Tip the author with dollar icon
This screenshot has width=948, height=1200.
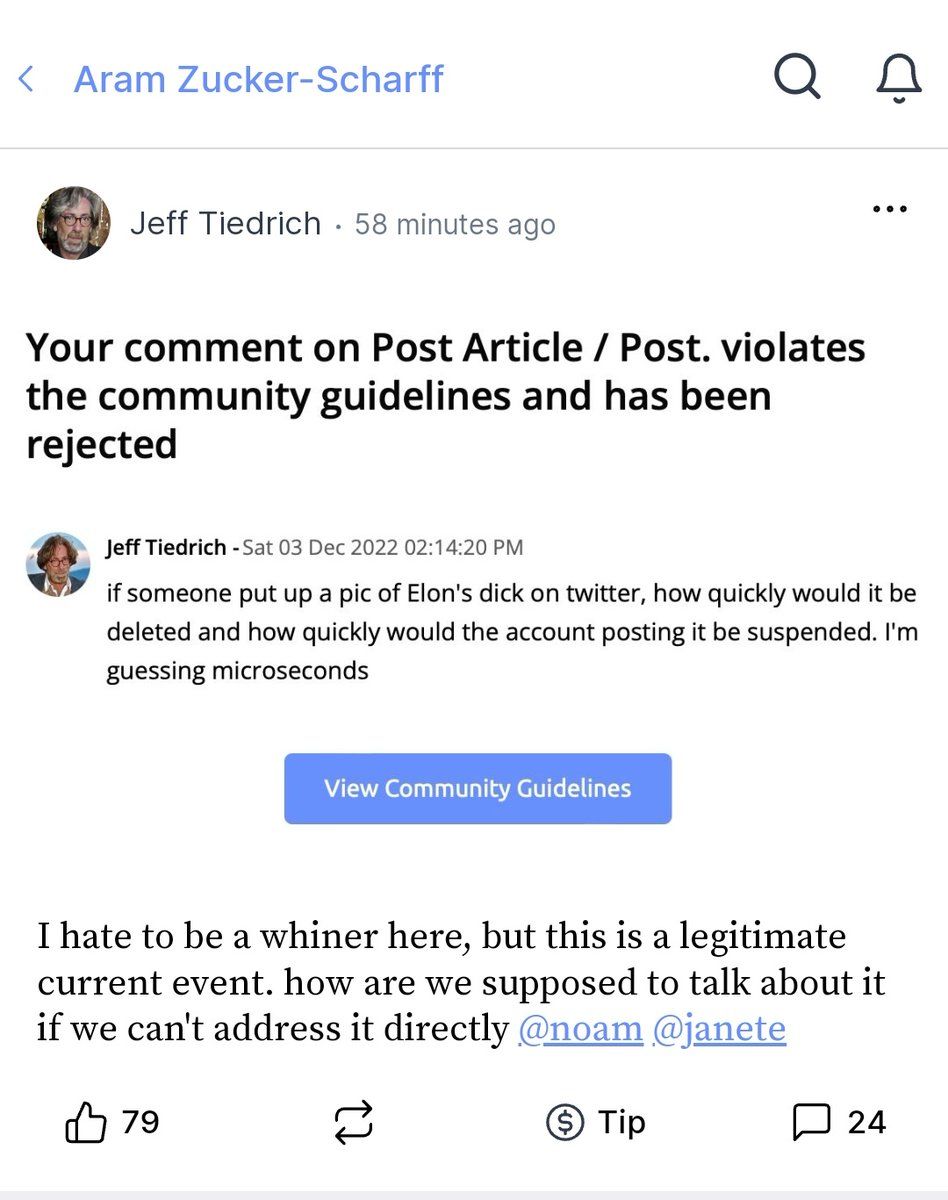[x=565, y=1123]
